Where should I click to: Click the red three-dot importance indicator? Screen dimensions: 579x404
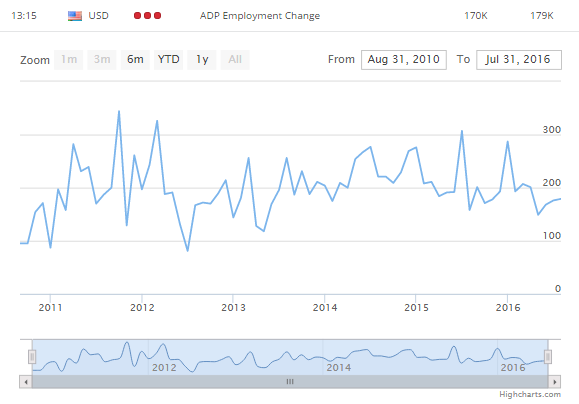pos(147,16)
